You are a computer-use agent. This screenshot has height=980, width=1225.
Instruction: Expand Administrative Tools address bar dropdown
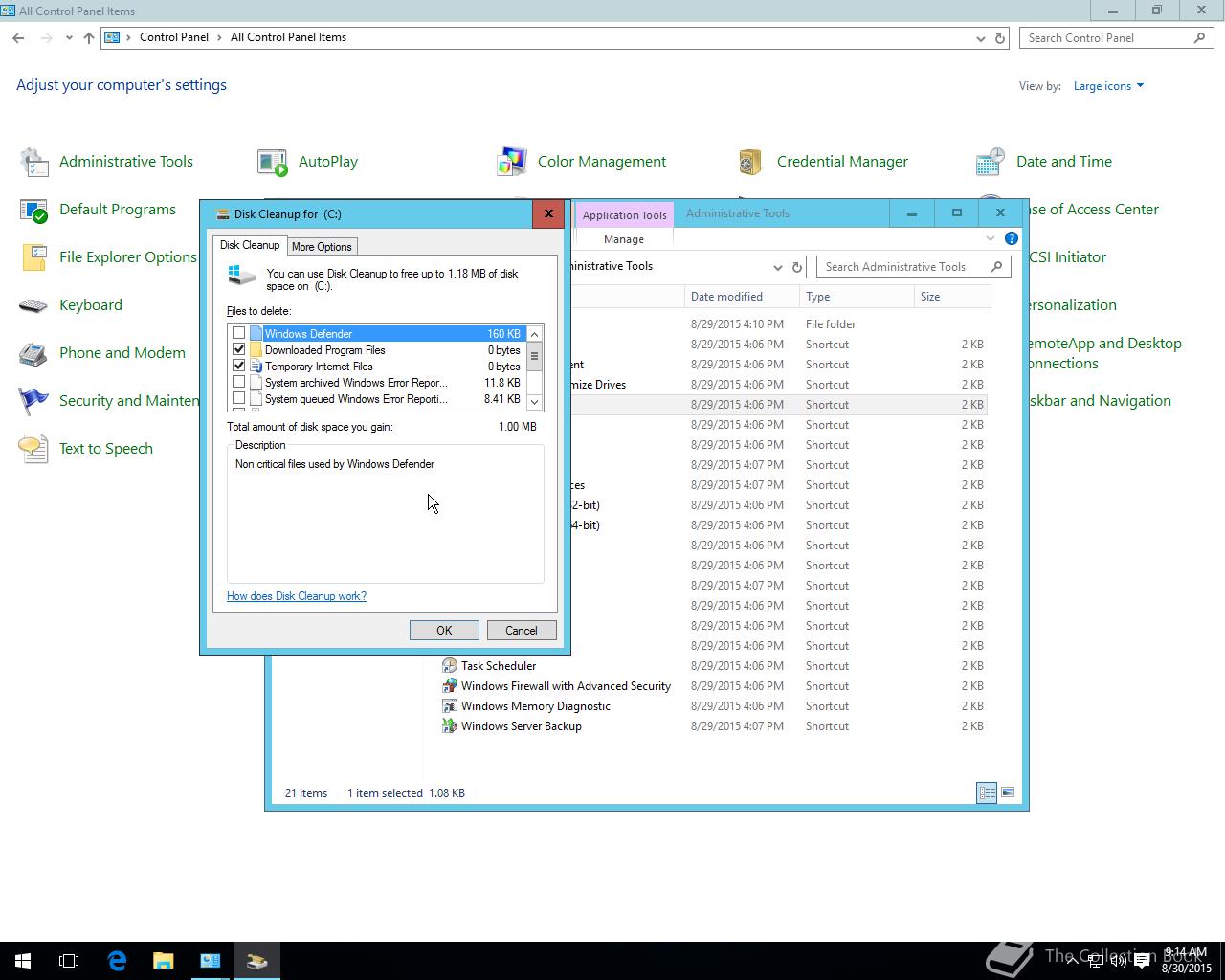pyautogui.click(x=777, y=267)
